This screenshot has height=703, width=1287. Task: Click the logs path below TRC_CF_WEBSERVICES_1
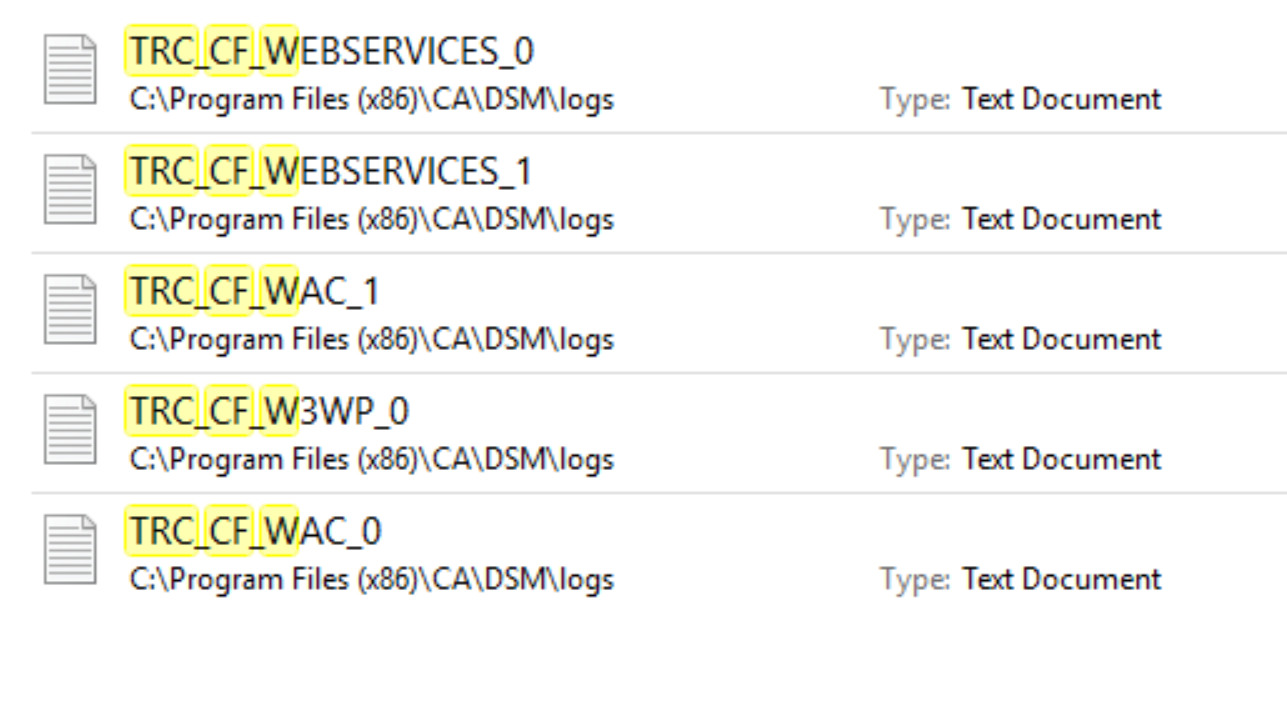(371, 220)
